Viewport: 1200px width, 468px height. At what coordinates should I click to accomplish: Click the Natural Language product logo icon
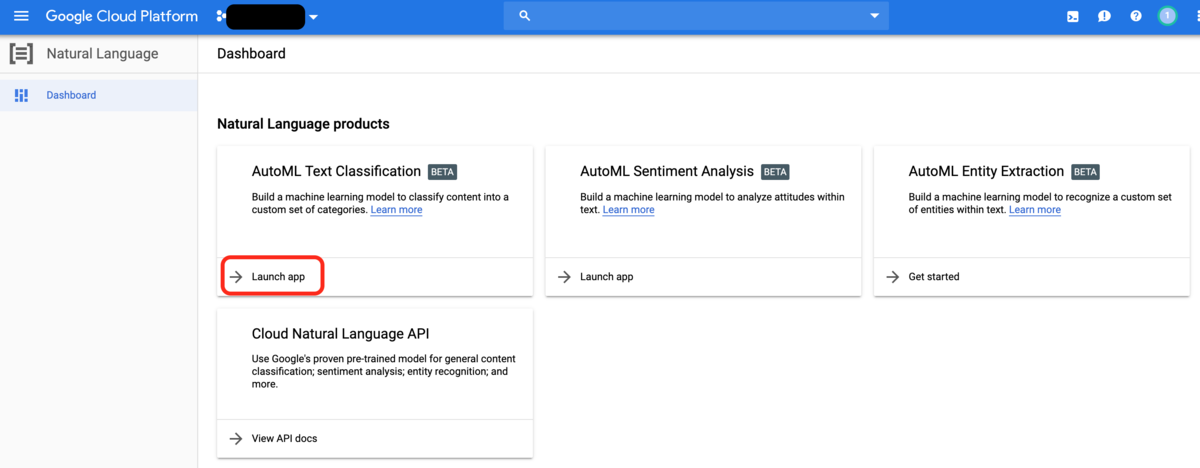(21, 54)
